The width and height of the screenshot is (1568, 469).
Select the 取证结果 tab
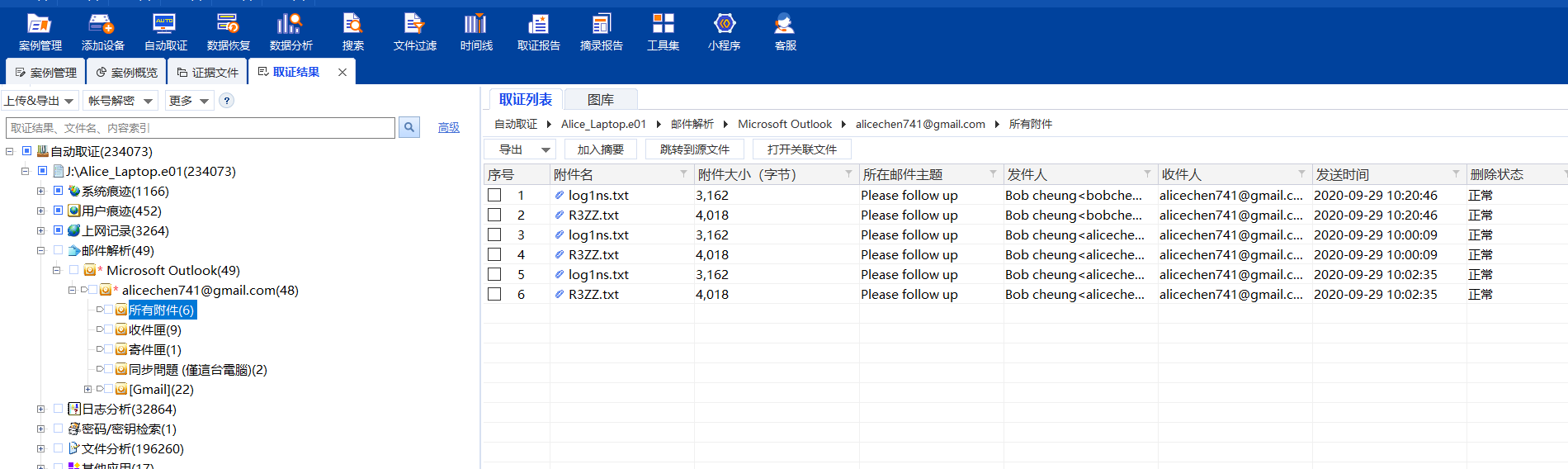[295, 72]
